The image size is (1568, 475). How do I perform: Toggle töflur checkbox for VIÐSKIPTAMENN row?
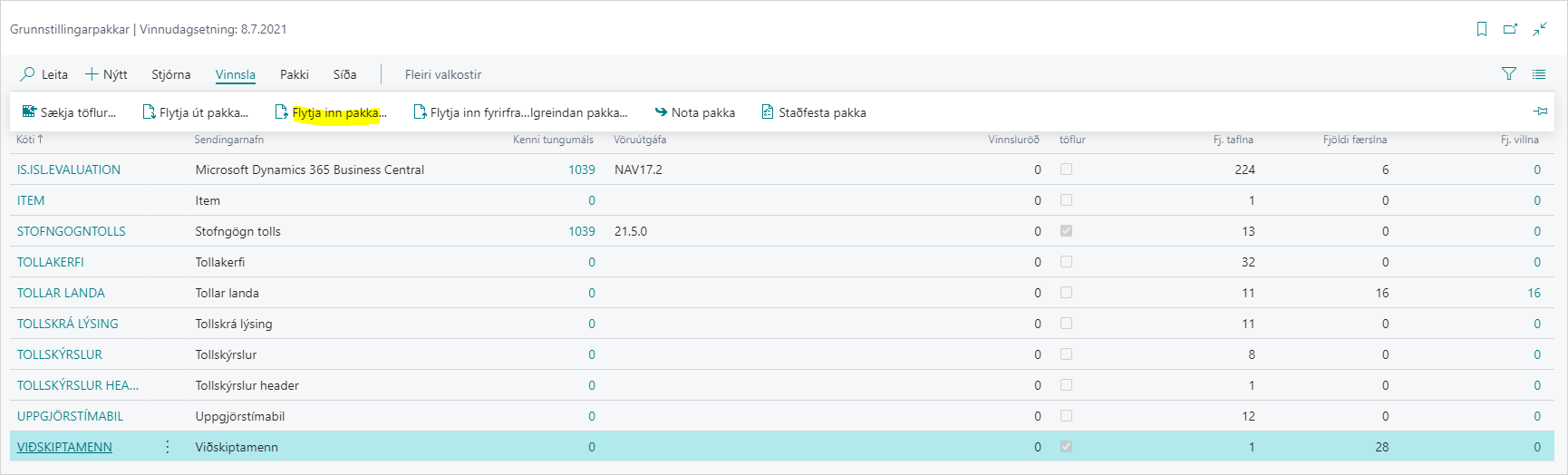tap(1066, 447)
